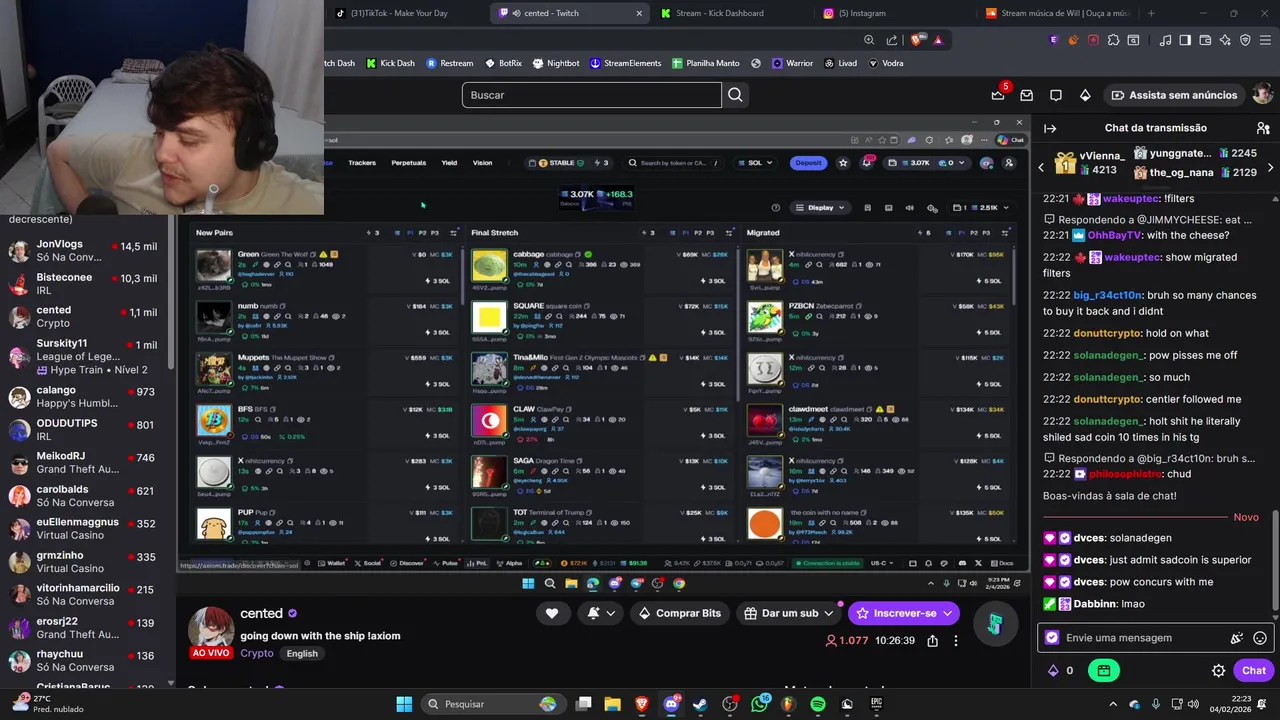Click the Comprar Bits button
The width and height of the screenshot is (1280, 720).
click(679, 613)
